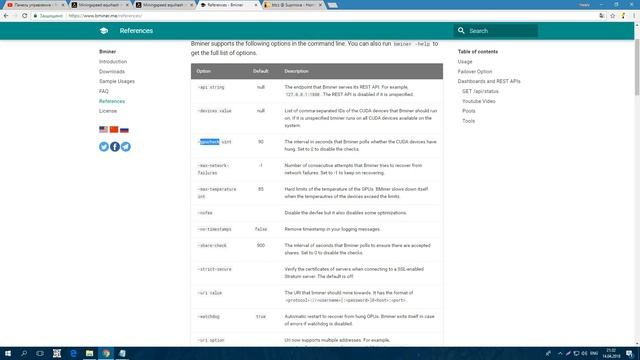Click the -no-timestamps option cell

pos(214,229)
